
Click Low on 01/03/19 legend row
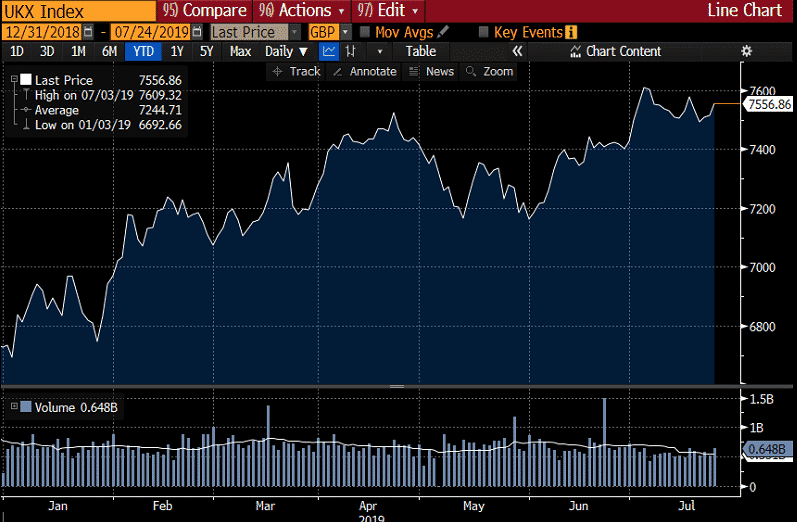pyautogui.click(x=108, y=125)
